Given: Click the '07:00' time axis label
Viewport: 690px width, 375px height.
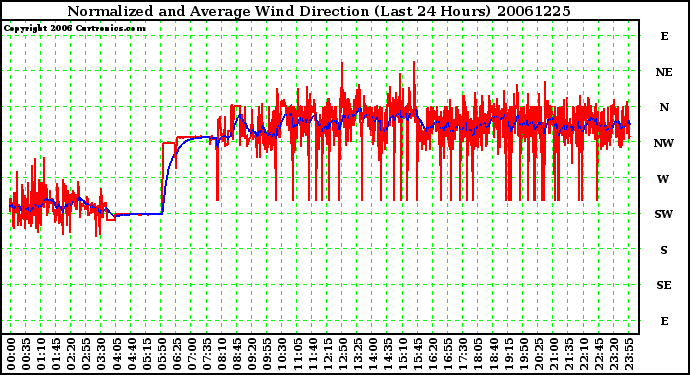Looking at the screenshot, I should pyautogui.click(x=192, y=354).
